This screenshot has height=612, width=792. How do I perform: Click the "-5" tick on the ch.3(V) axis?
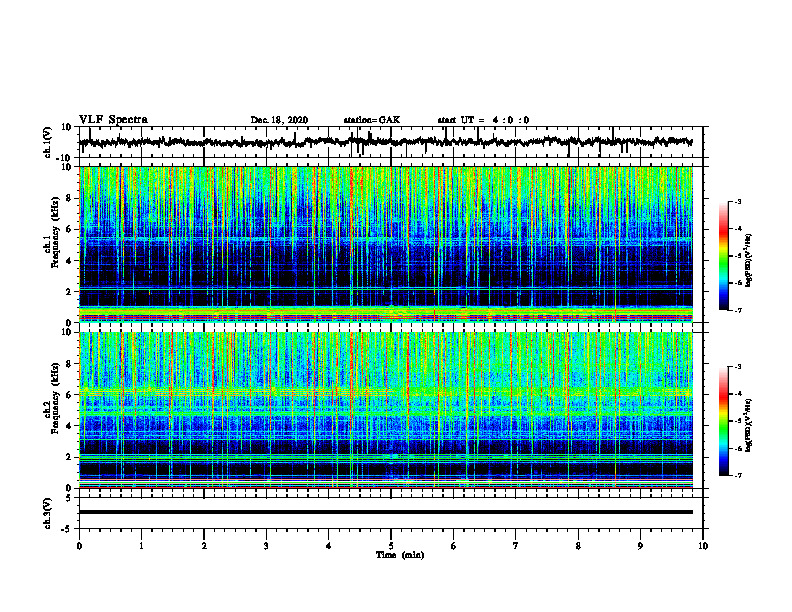(68, 529)
